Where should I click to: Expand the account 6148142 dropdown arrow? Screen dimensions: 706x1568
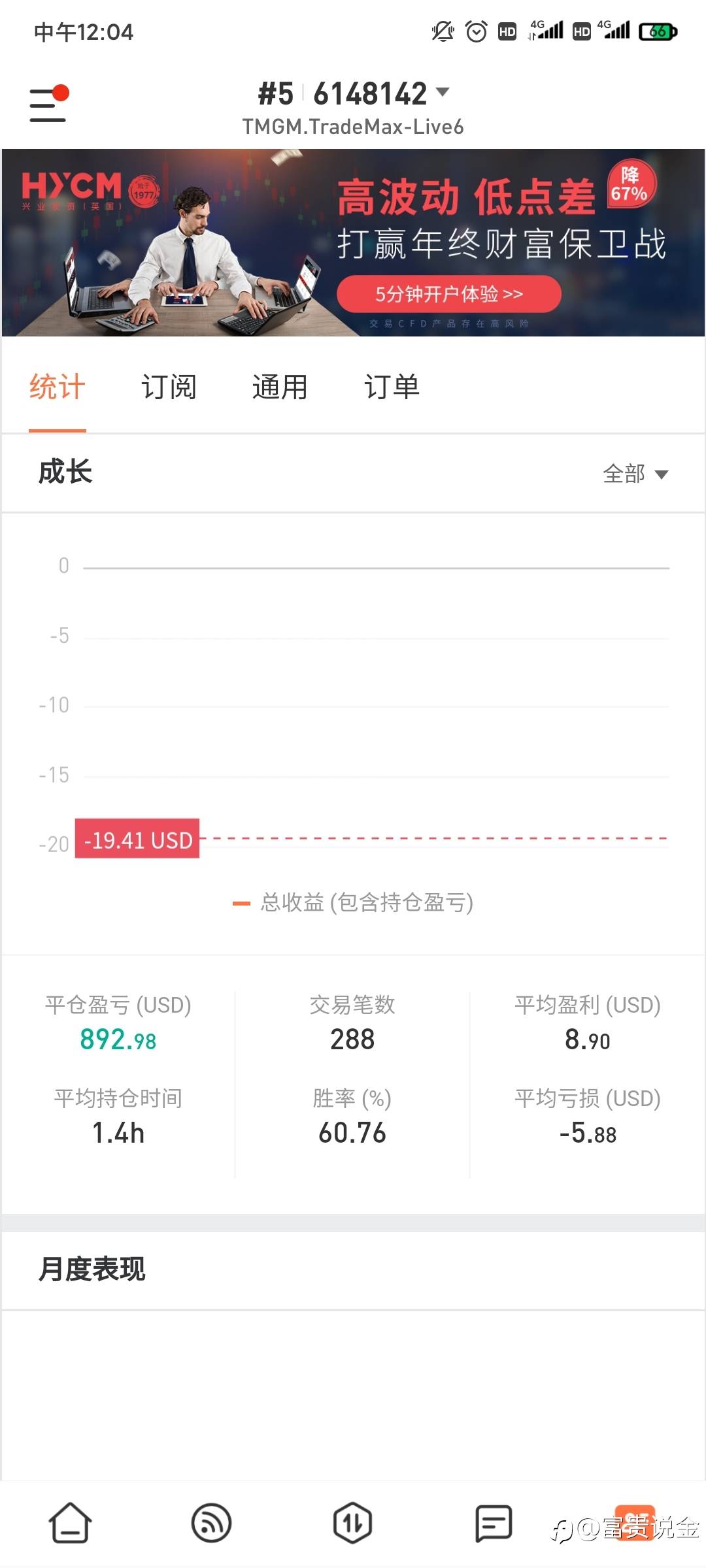443,92
